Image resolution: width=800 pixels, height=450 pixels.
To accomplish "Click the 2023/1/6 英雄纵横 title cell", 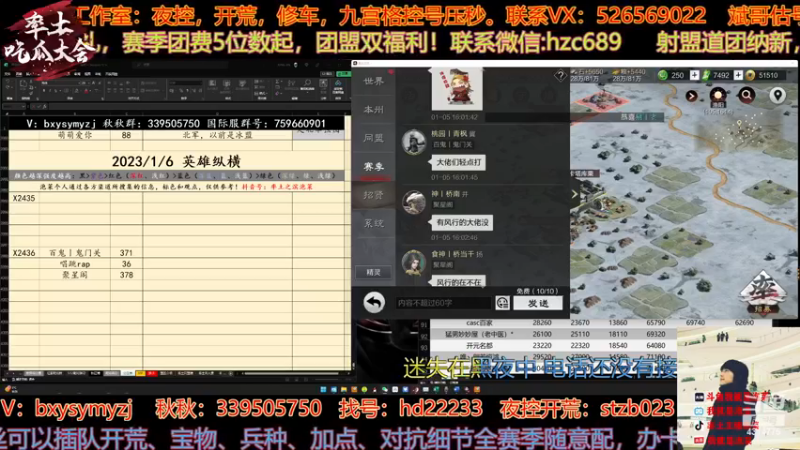I will click(176, 162).
